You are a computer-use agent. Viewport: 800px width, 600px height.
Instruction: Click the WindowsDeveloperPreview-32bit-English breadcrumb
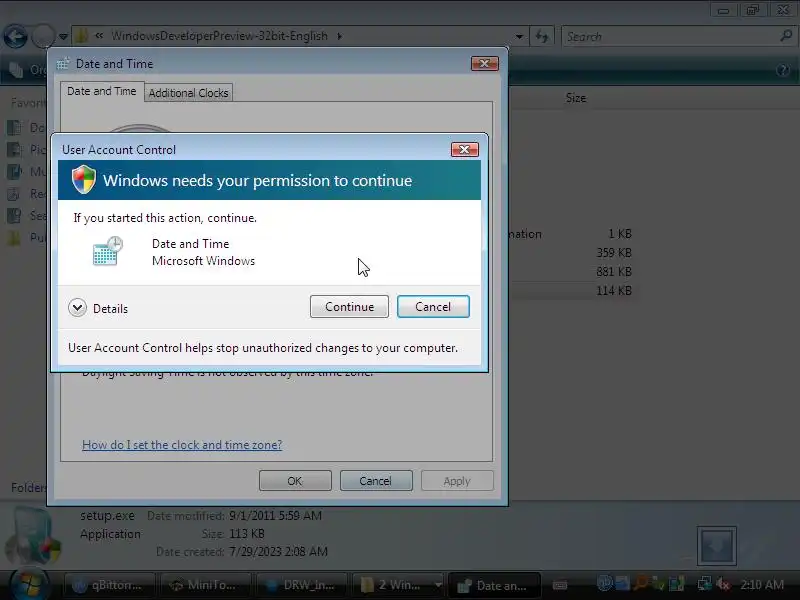point(219,36)
